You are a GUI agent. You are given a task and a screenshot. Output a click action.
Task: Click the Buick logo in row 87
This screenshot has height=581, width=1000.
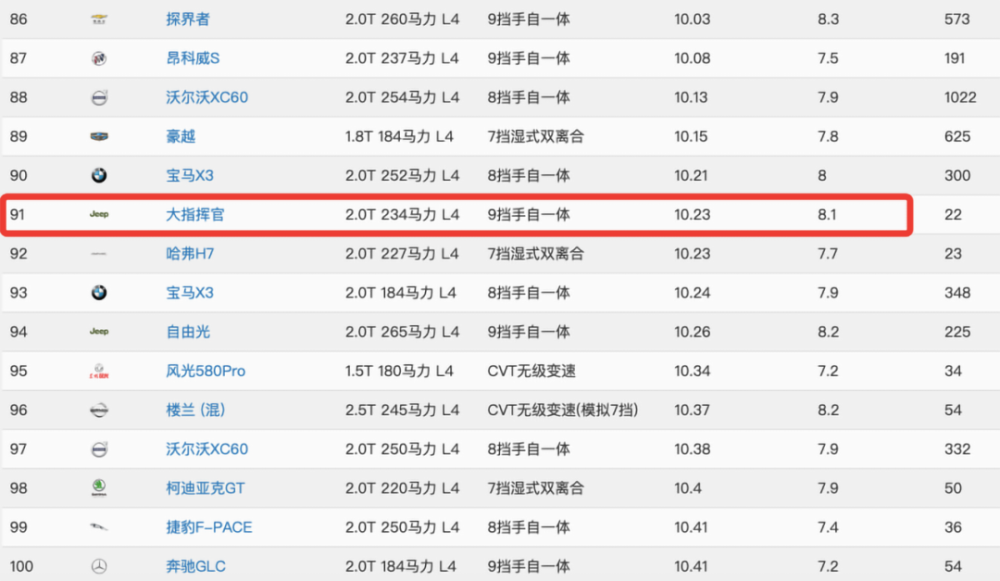pos(99,59)
